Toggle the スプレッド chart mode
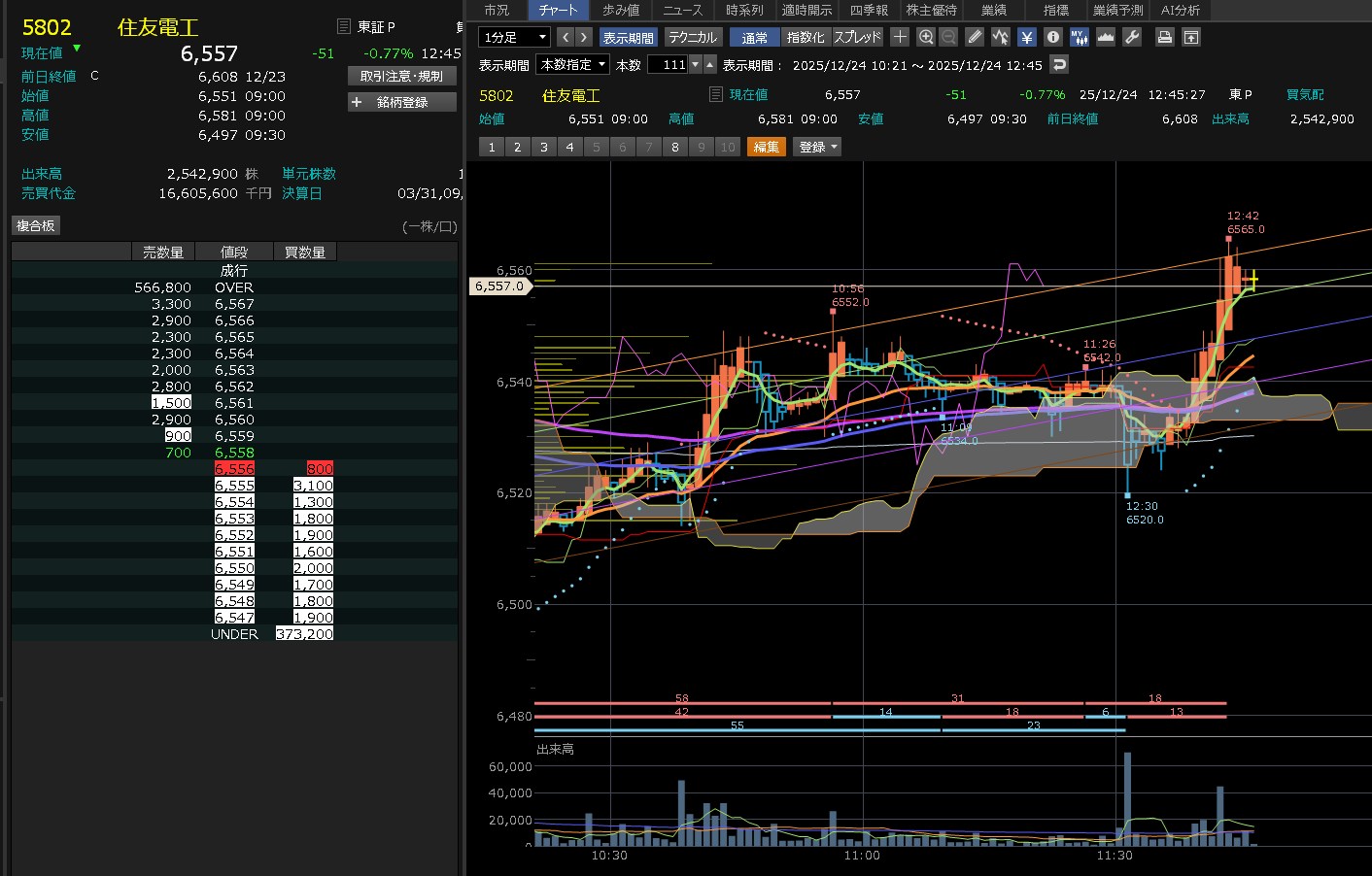This screenshot has width=1372, height=876. (x=857, y=37)
